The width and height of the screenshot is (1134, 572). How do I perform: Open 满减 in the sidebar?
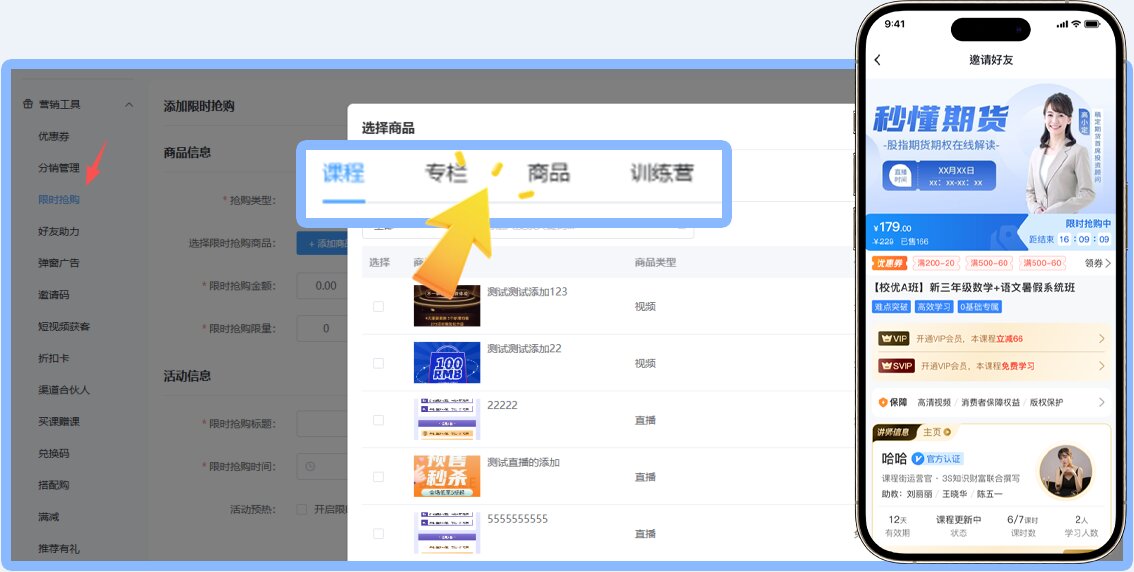49,517
